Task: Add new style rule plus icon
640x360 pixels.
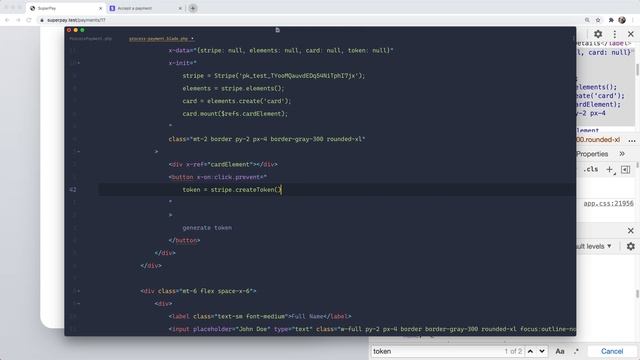Action: pos(610,169)
